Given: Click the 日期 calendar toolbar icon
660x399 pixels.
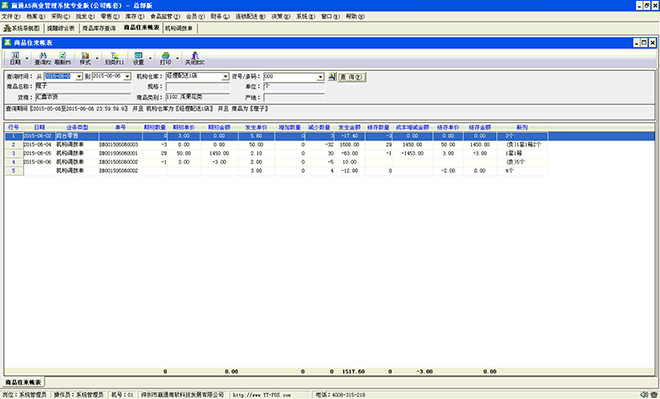Looking at the screenshot, I should click(x=15, y=58).
